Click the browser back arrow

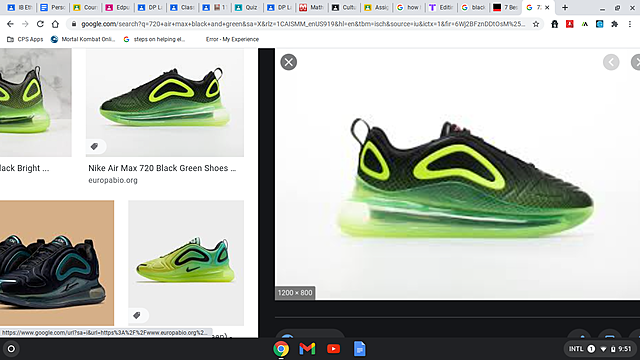tap(10, 24)
